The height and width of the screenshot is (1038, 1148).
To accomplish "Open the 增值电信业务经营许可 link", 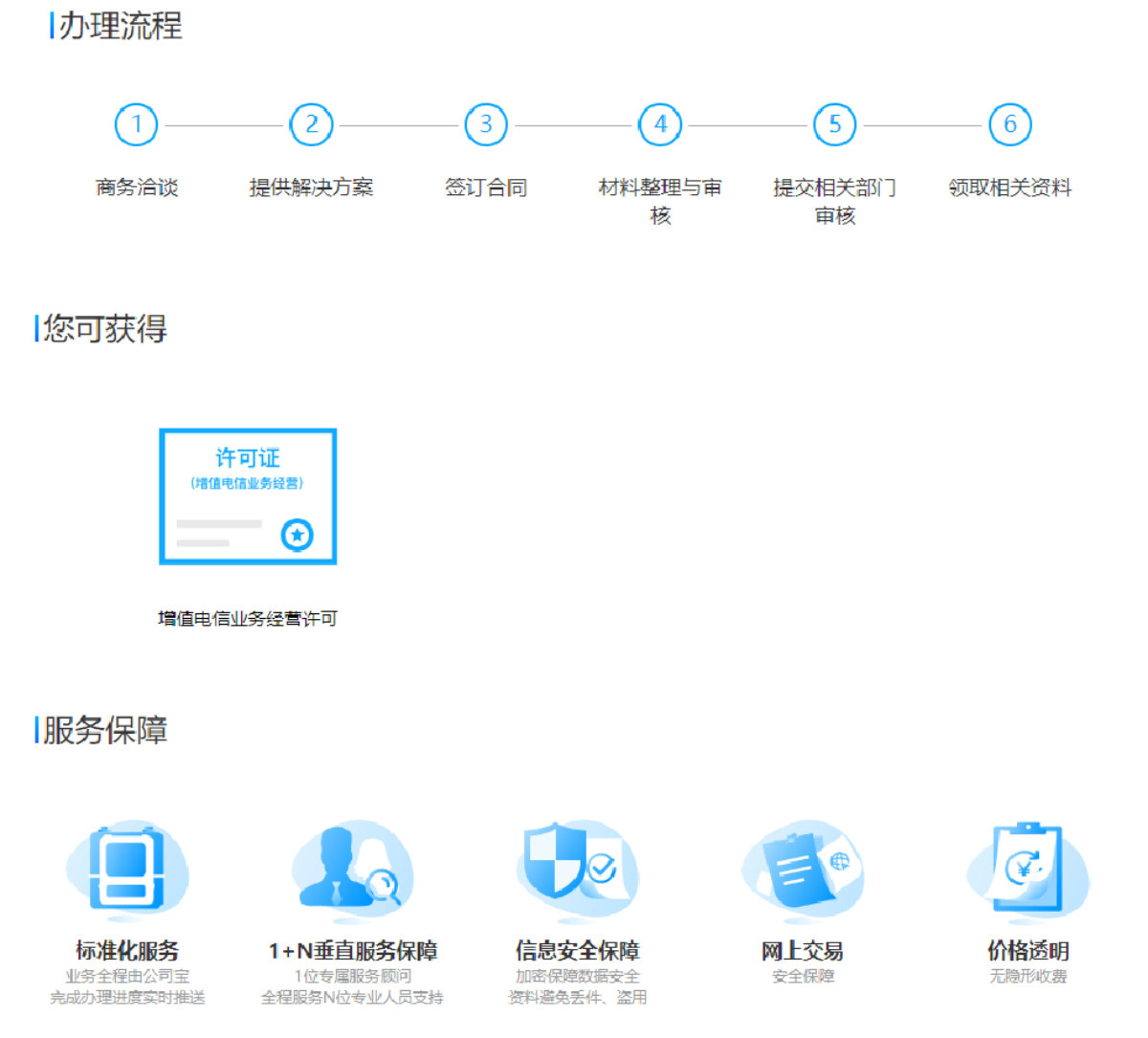I will [x=247, y=618].
